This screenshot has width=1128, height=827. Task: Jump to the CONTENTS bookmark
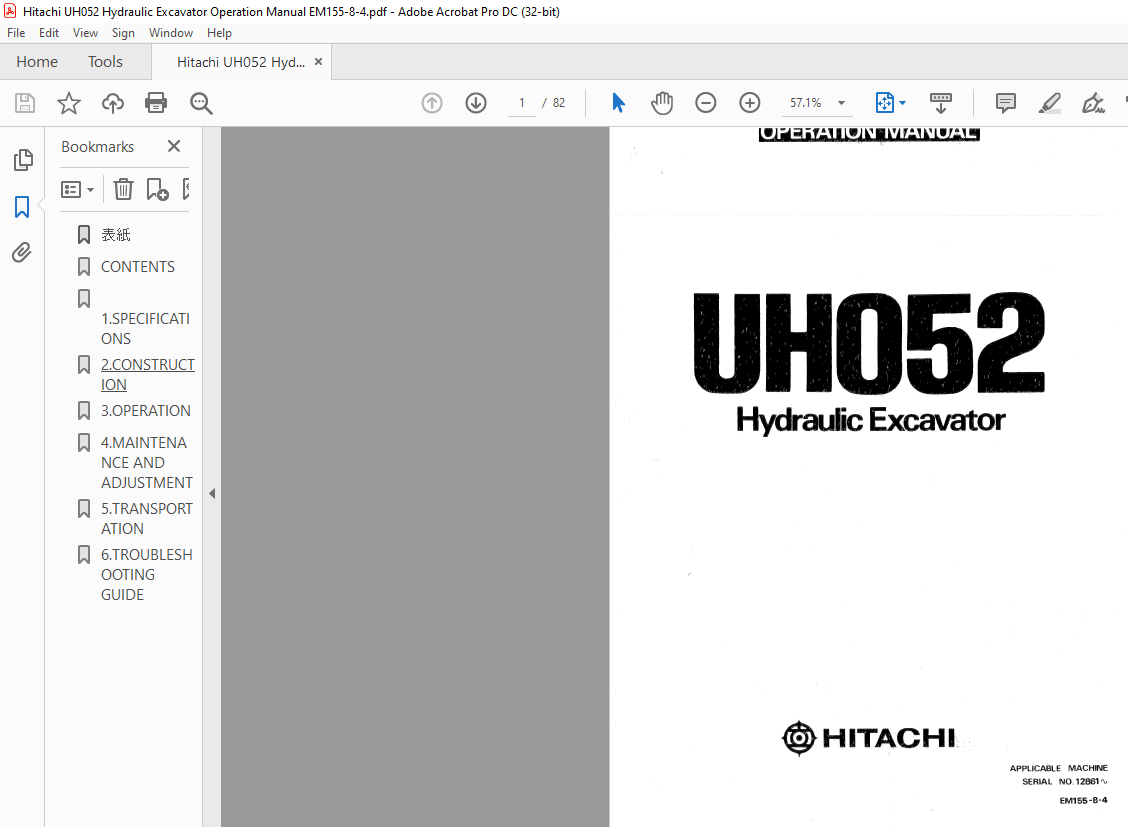tap(137, 267)
